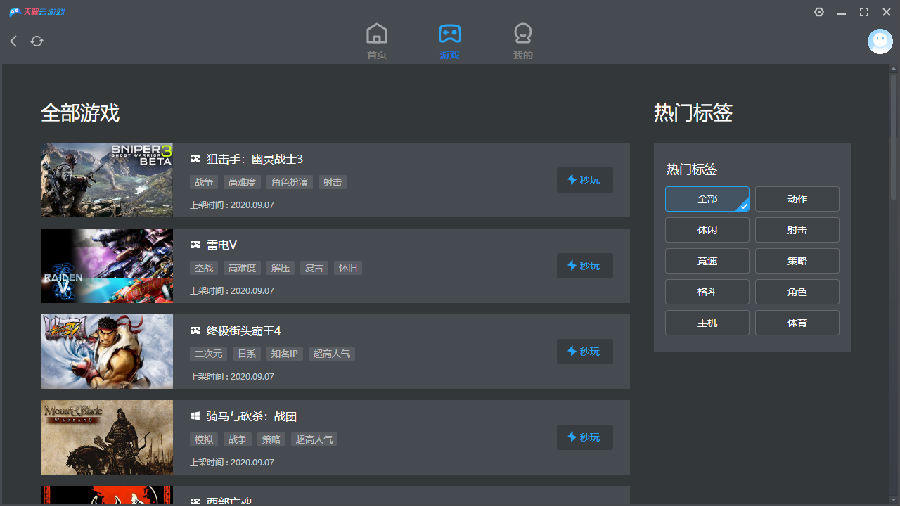Click gamepad platform icon beside 终极街头霸王4

[x=195, y=330]
